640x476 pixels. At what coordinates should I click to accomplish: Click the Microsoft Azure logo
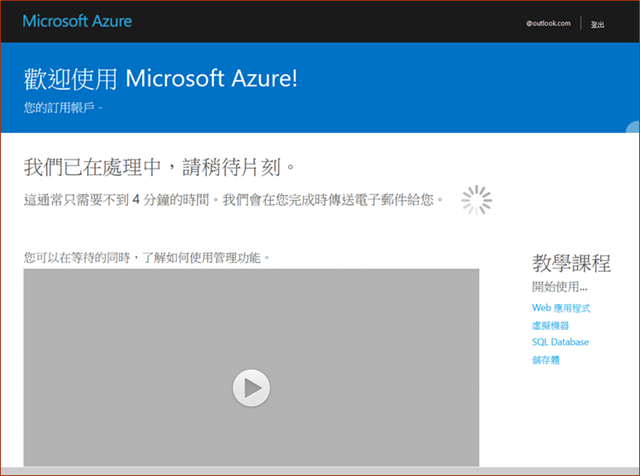77,21
